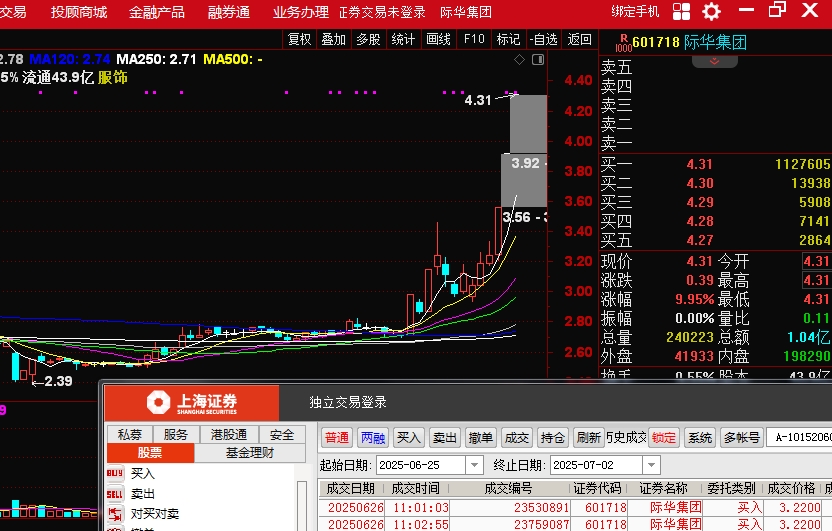832x531 pixels.
Task: Click the 多帐号 toolbar button
Action: point(741,438)
